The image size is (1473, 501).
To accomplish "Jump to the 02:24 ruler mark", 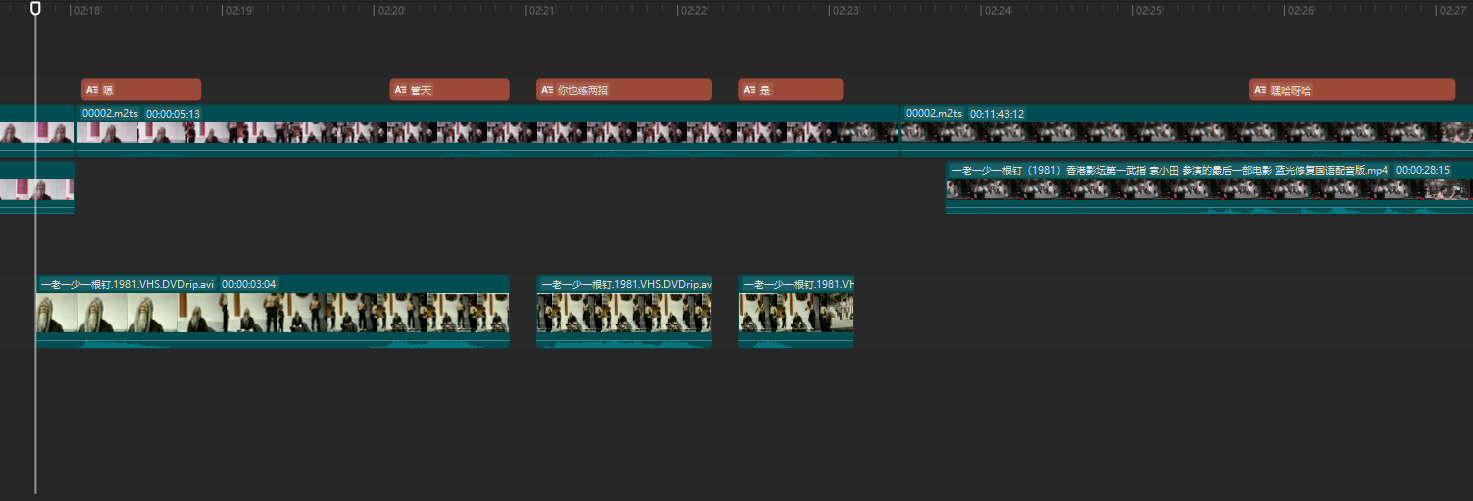I will [x=997, y=10].
